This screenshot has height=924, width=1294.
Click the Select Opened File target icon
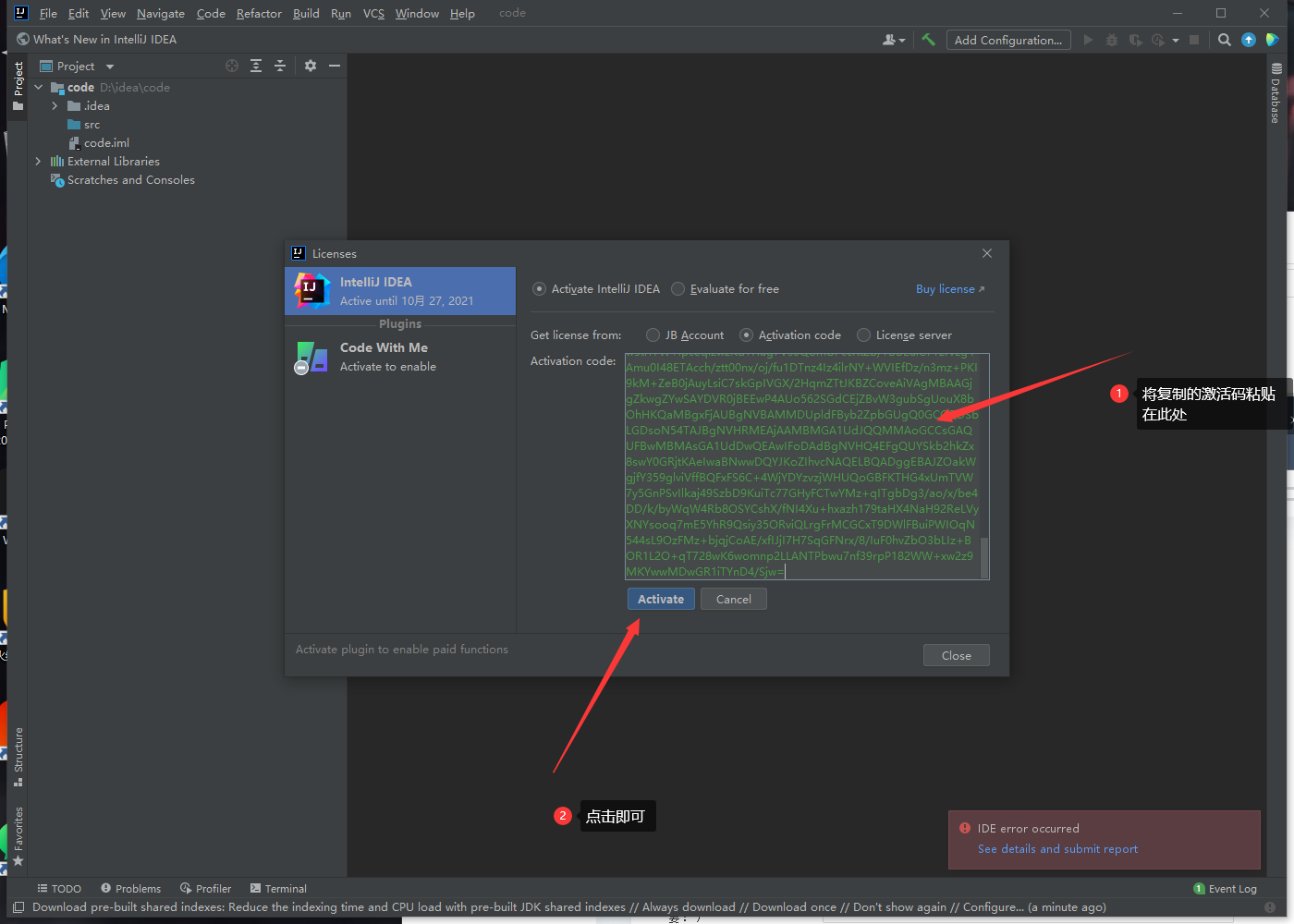[232, 66]
